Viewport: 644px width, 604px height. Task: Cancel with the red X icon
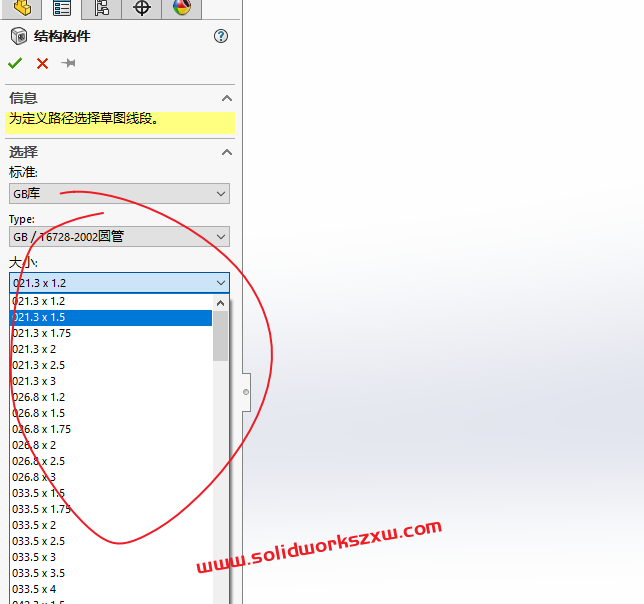pyautogui.click(x=42, y=63)
